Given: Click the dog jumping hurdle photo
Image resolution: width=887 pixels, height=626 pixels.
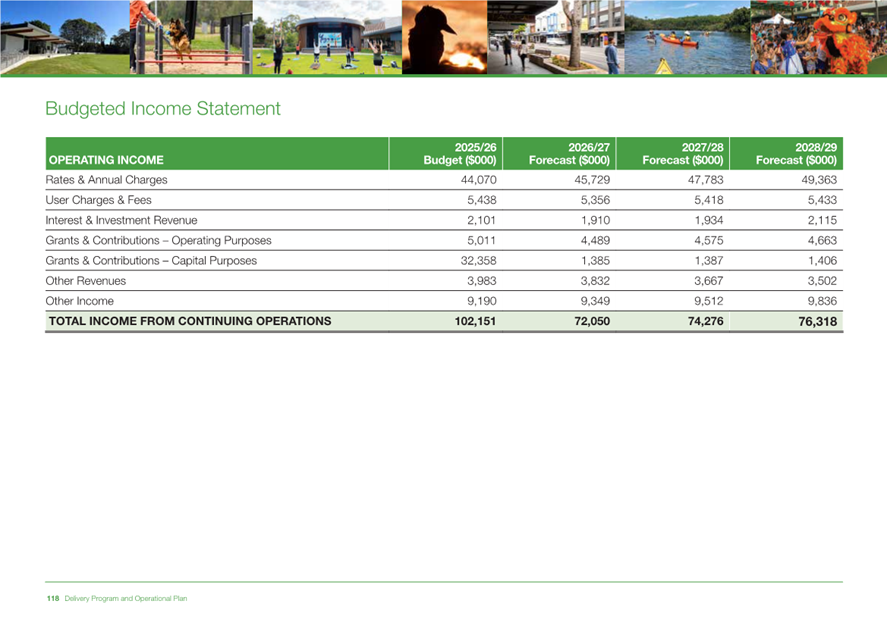Looking at the screenshot, I should click(x=191, y=37).
